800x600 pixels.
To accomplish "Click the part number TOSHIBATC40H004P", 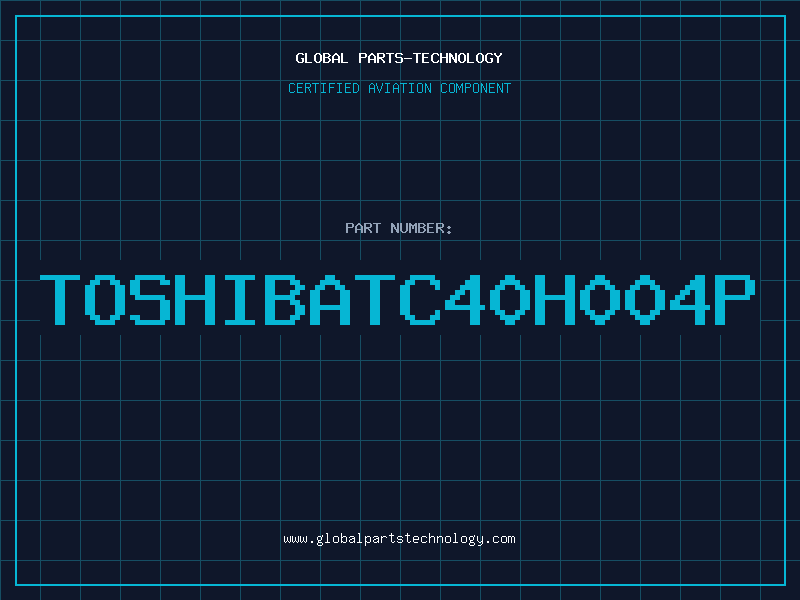I will pyautogui.click(x=397, y=299).
